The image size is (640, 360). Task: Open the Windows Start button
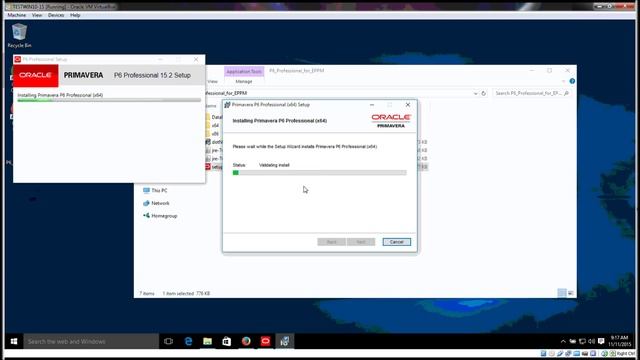click(x=14, y=341)
